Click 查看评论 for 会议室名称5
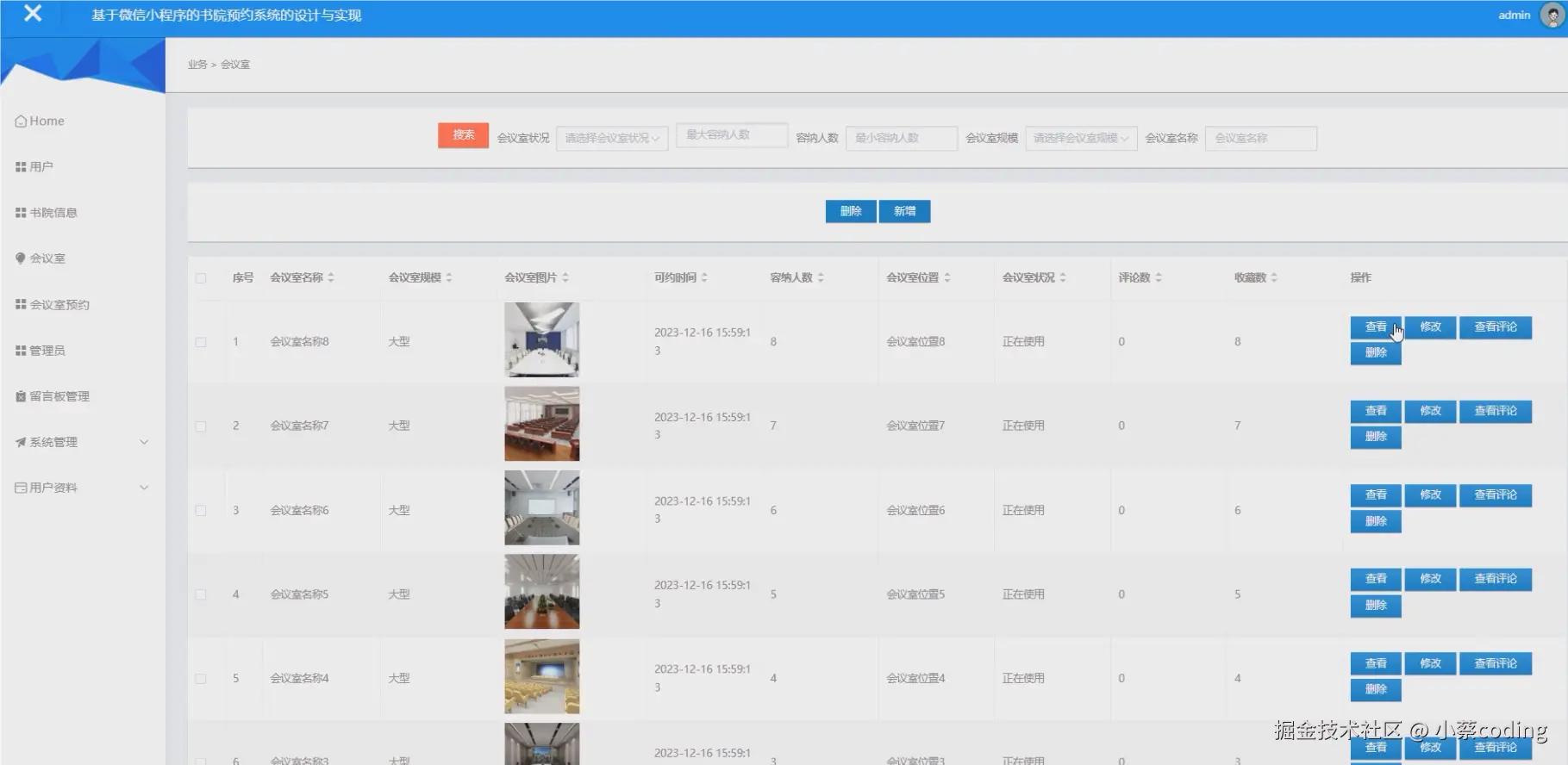This screenshot has width=1568, height=765. pos(1496,580)
